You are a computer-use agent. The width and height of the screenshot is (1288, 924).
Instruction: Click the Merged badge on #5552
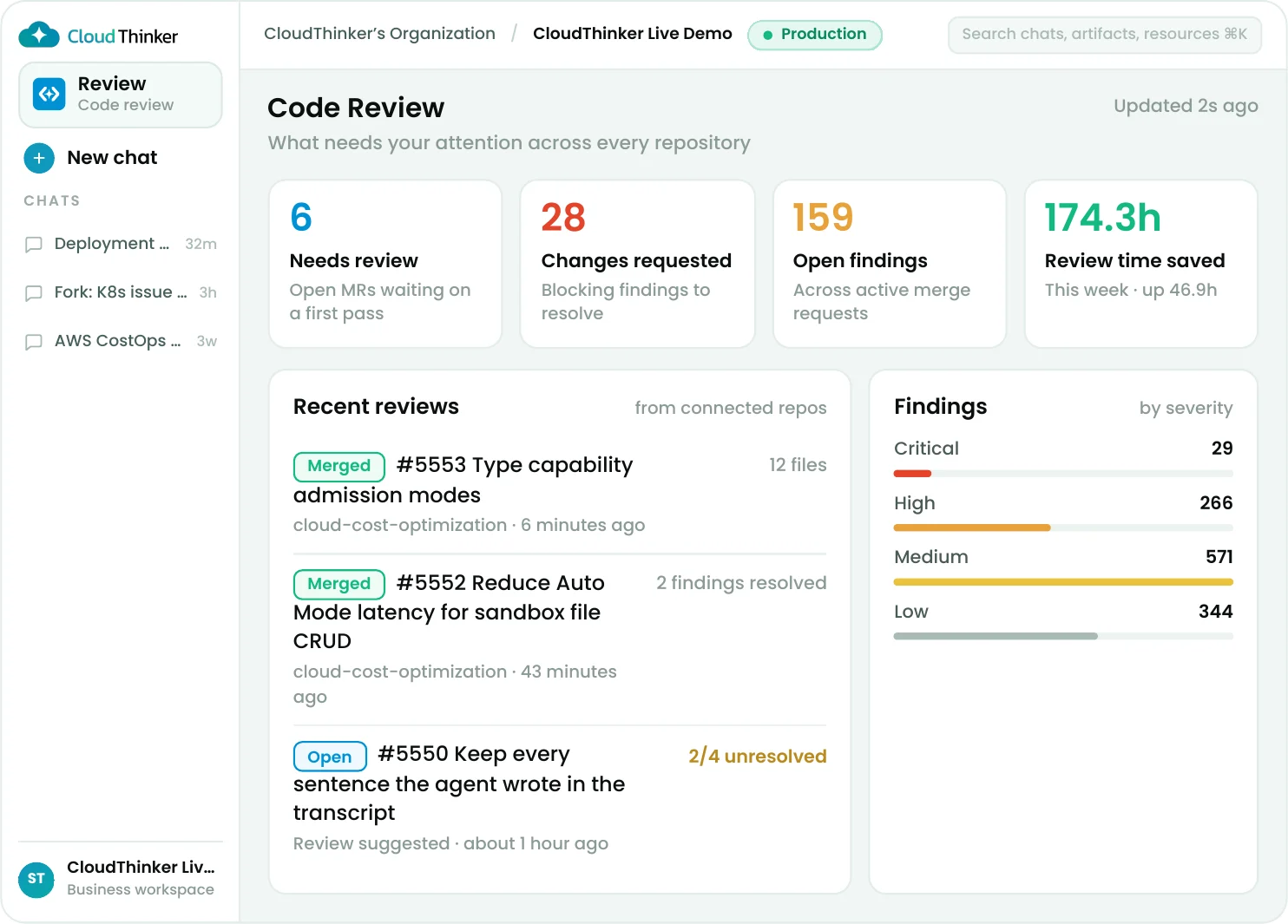click(339, 584)
